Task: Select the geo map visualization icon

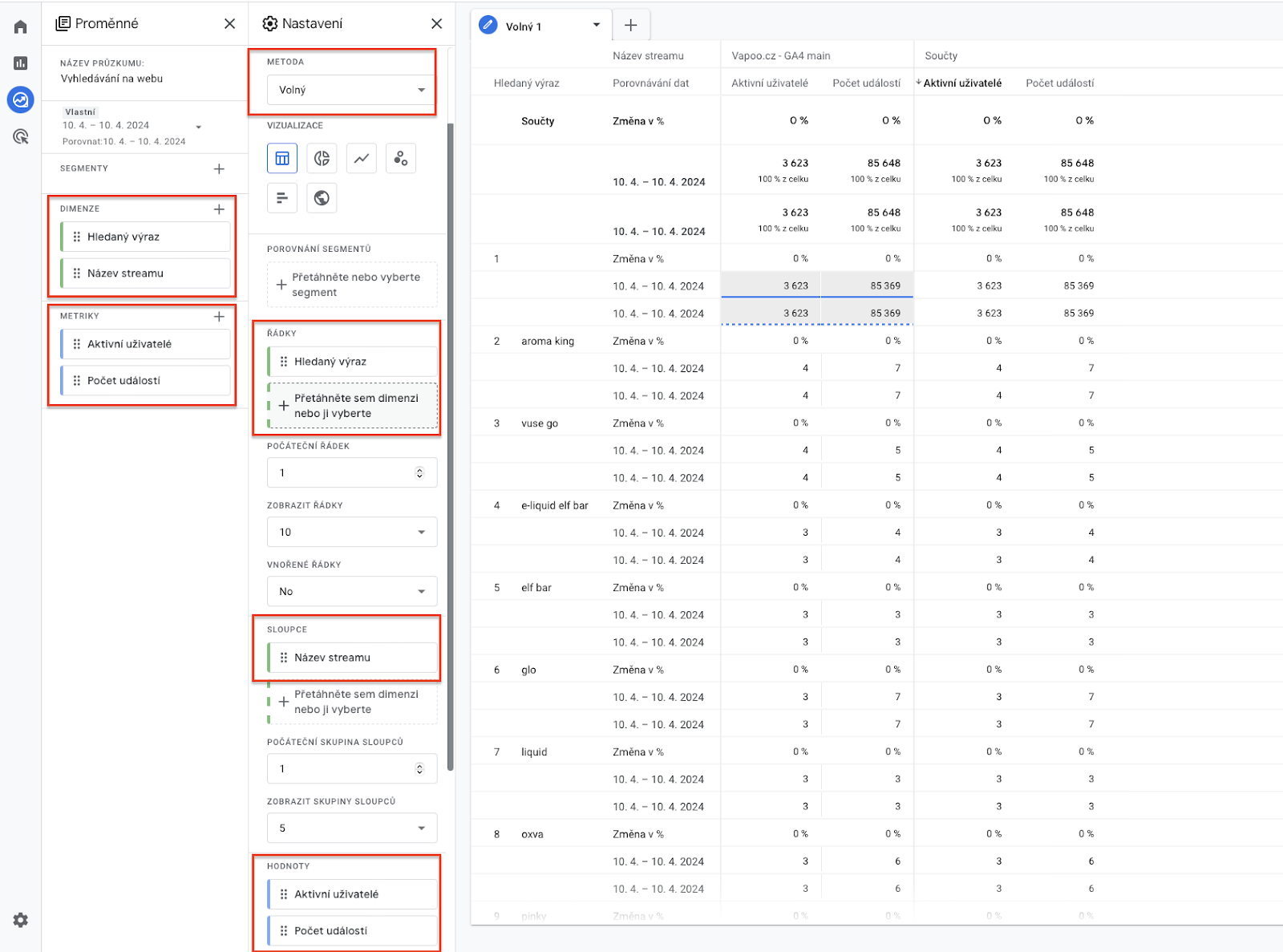Action: (322, 198)
